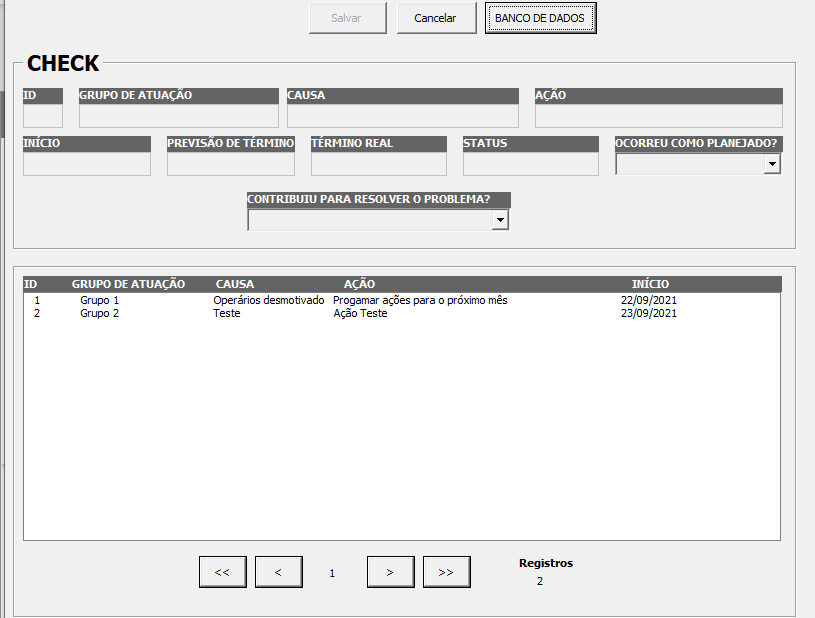Select list row with Grupo 1
The image size is (815, 618).
pos(401,300)
